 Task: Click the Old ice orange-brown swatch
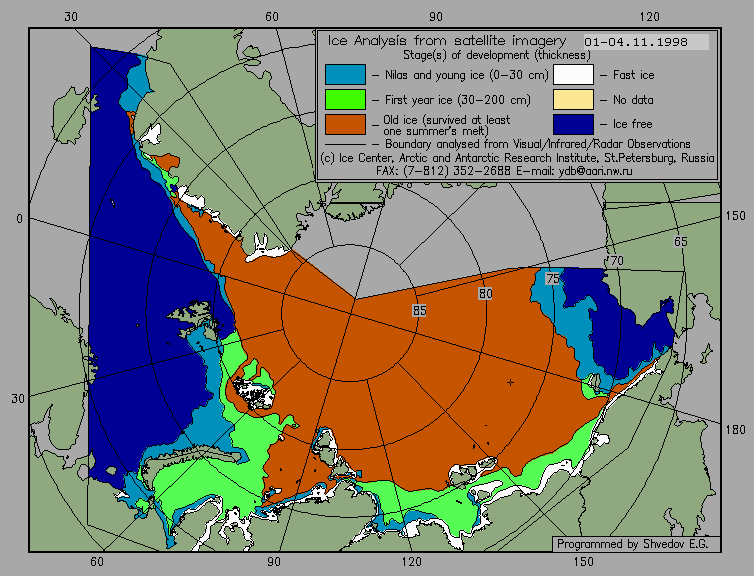point(345,124)
